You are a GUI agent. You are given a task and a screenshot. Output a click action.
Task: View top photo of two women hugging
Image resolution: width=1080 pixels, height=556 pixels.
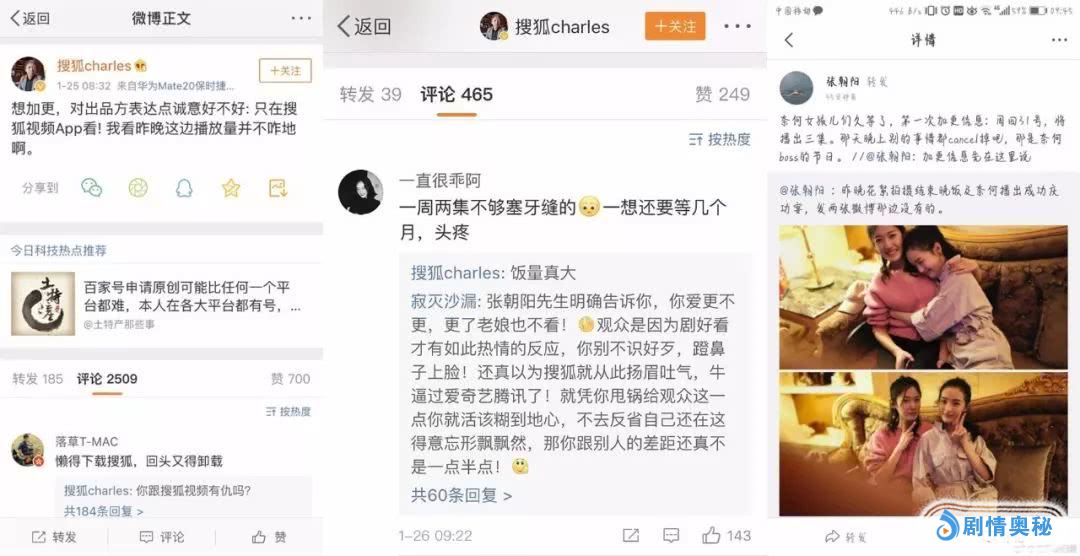(923, 297)
